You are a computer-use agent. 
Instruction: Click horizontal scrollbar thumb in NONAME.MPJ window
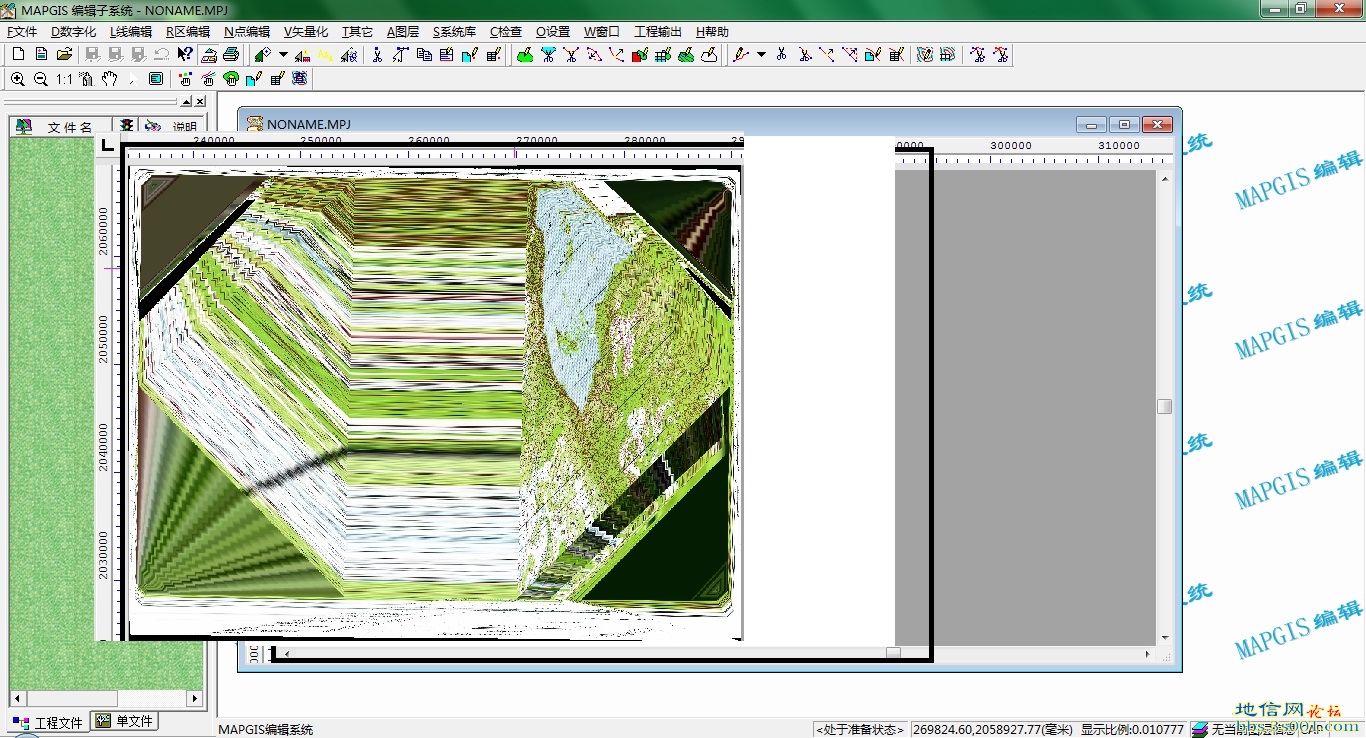893,653
